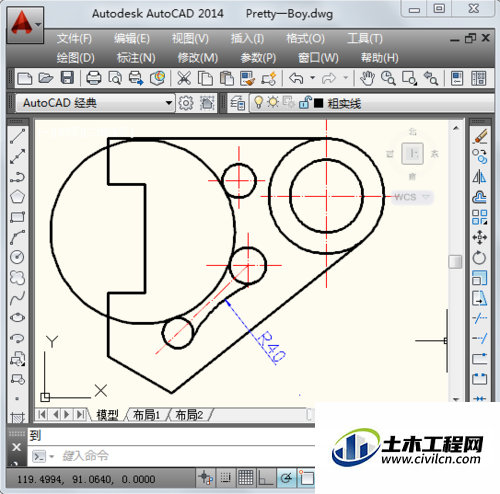500x494 pixels.
Task: Cut selection with the scissors icon
Action: click(184, 79)
